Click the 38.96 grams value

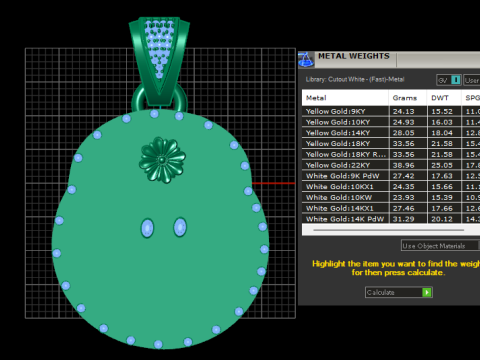[403, 165]
